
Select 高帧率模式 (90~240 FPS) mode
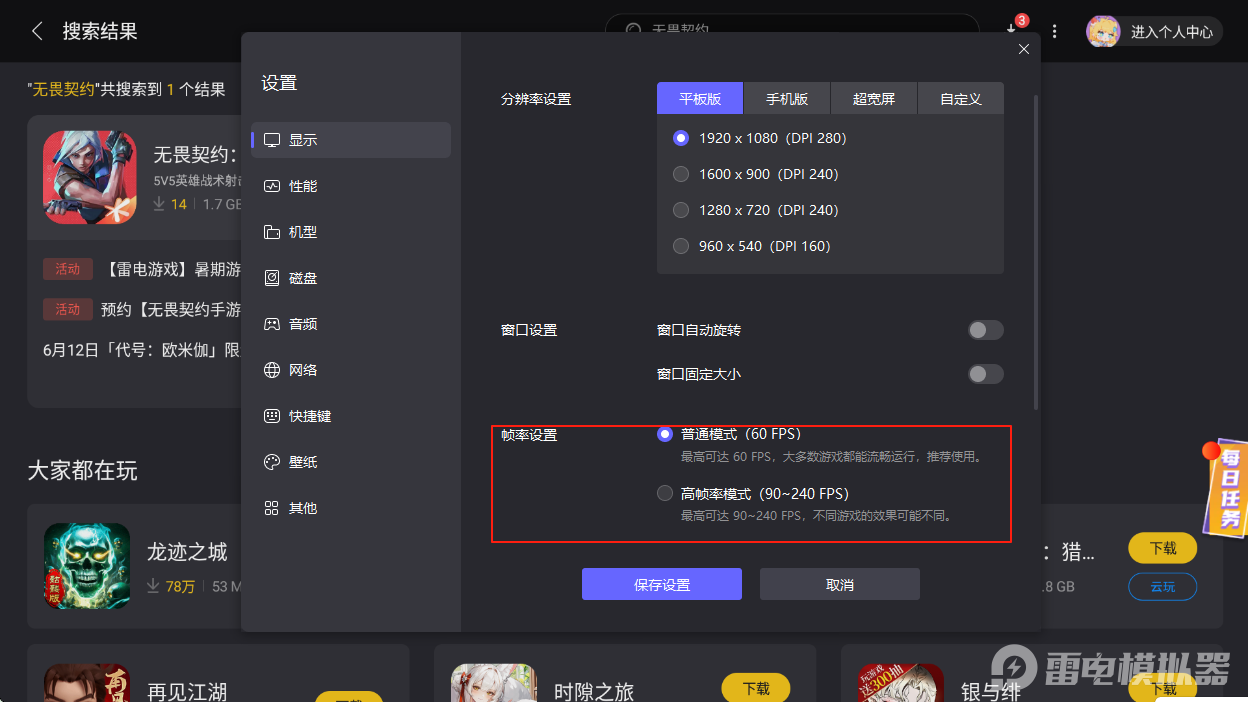click(x=664, y=492)
